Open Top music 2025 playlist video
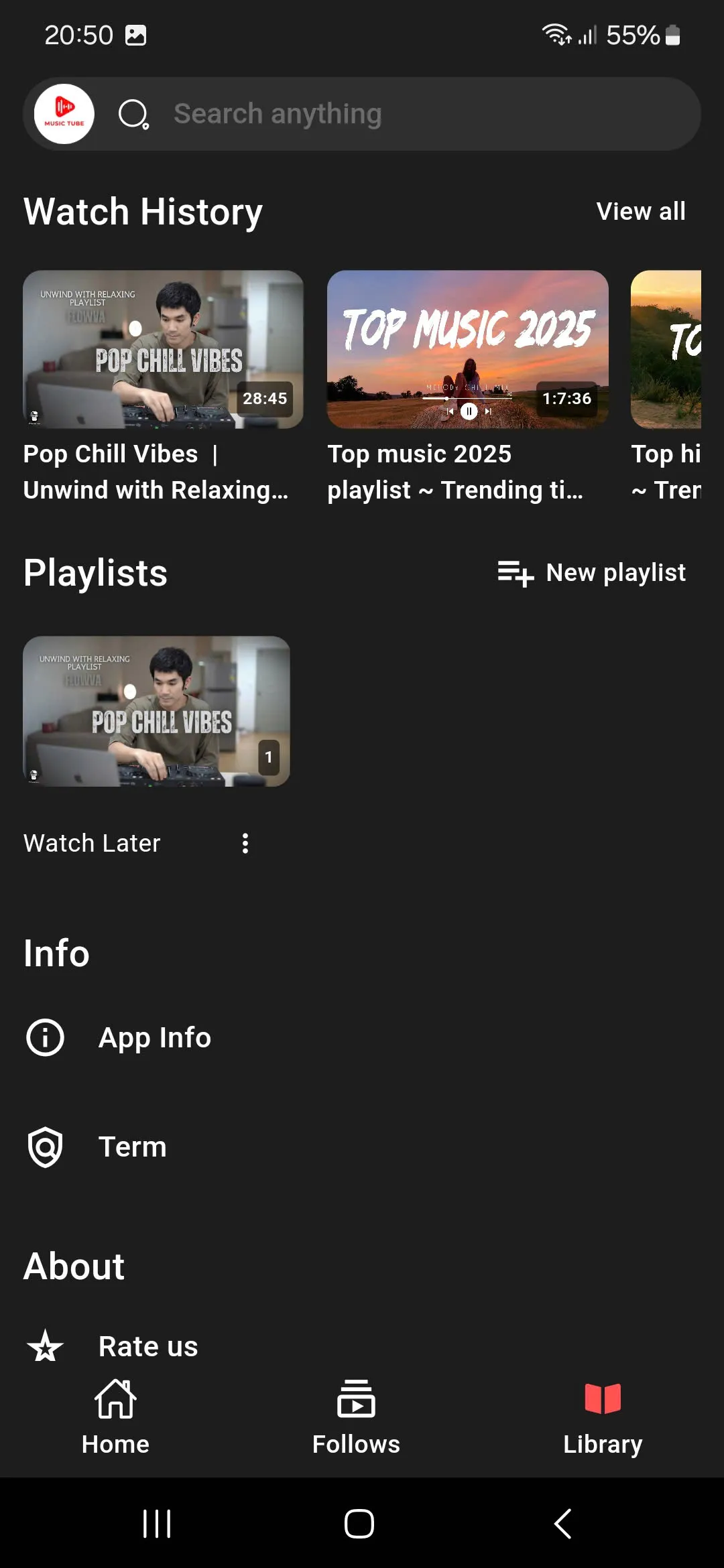Image resolution: width=724 pixels, height=1568 pixels. point(467,350)
